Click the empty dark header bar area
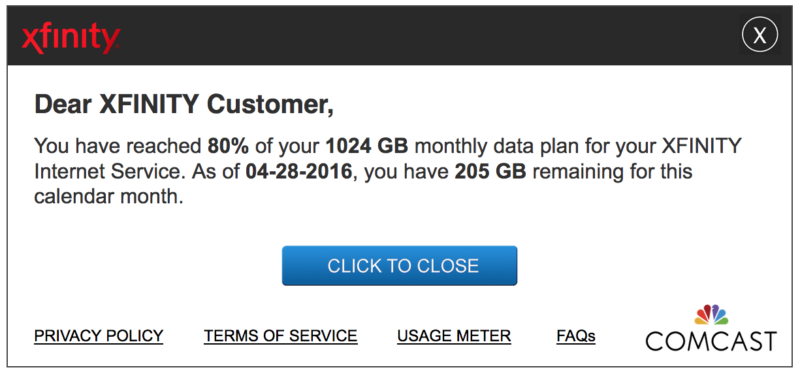800x374 pixels. (429, 36)
